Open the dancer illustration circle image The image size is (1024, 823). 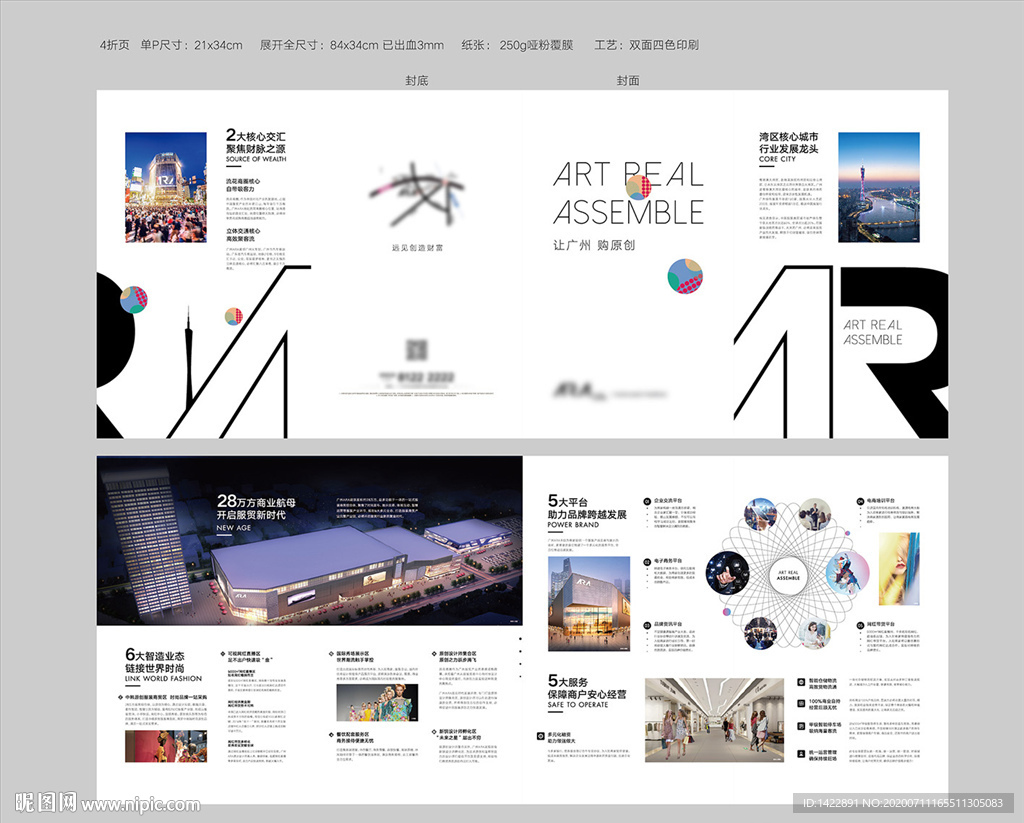coord(847,573)
